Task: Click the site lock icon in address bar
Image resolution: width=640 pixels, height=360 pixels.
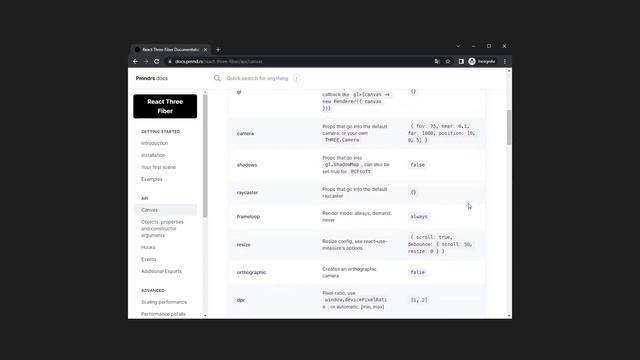Action: tap(170, 62)
